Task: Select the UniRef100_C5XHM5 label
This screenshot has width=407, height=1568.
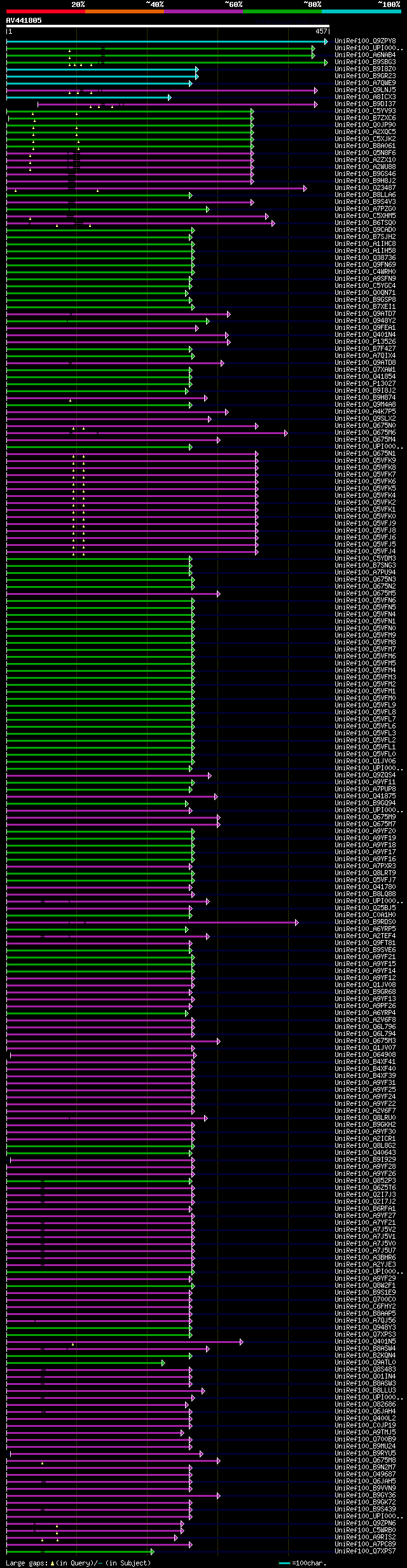Action: pos(365,216)
